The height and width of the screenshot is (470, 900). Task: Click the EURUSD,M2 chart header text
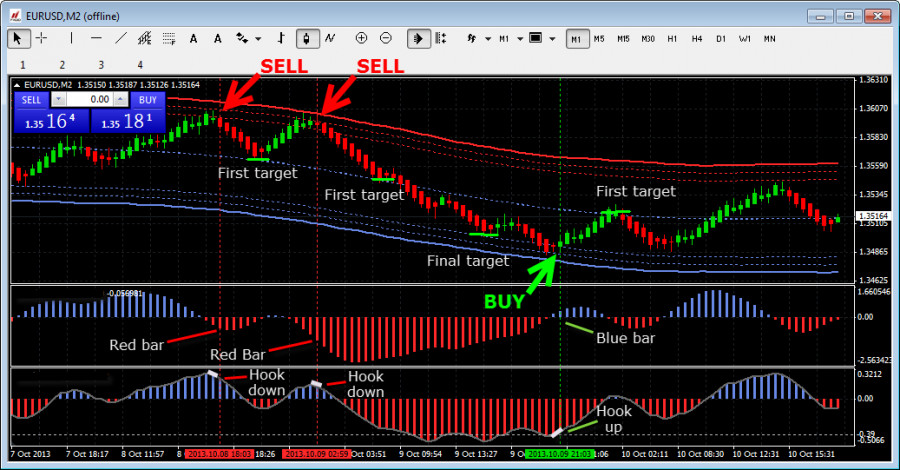pyautogui.click(x=48, y=85)
